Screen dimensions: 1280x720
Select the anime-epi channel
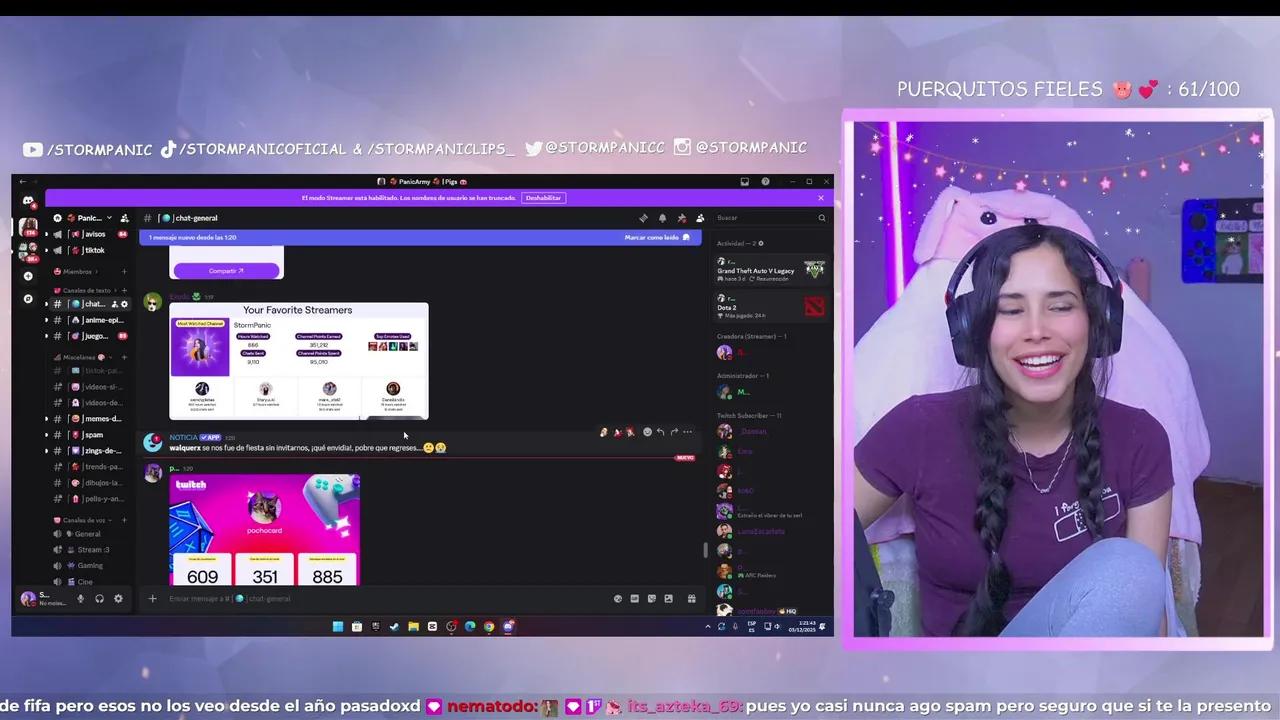(90, 320)
